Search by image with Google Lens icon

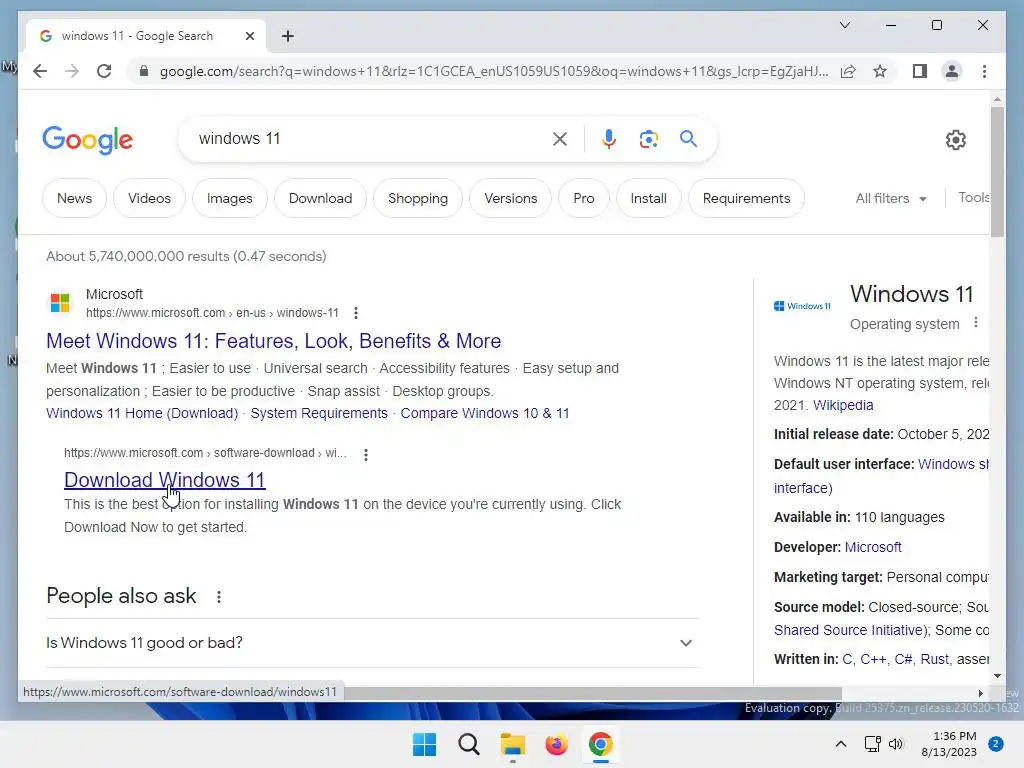648,138
